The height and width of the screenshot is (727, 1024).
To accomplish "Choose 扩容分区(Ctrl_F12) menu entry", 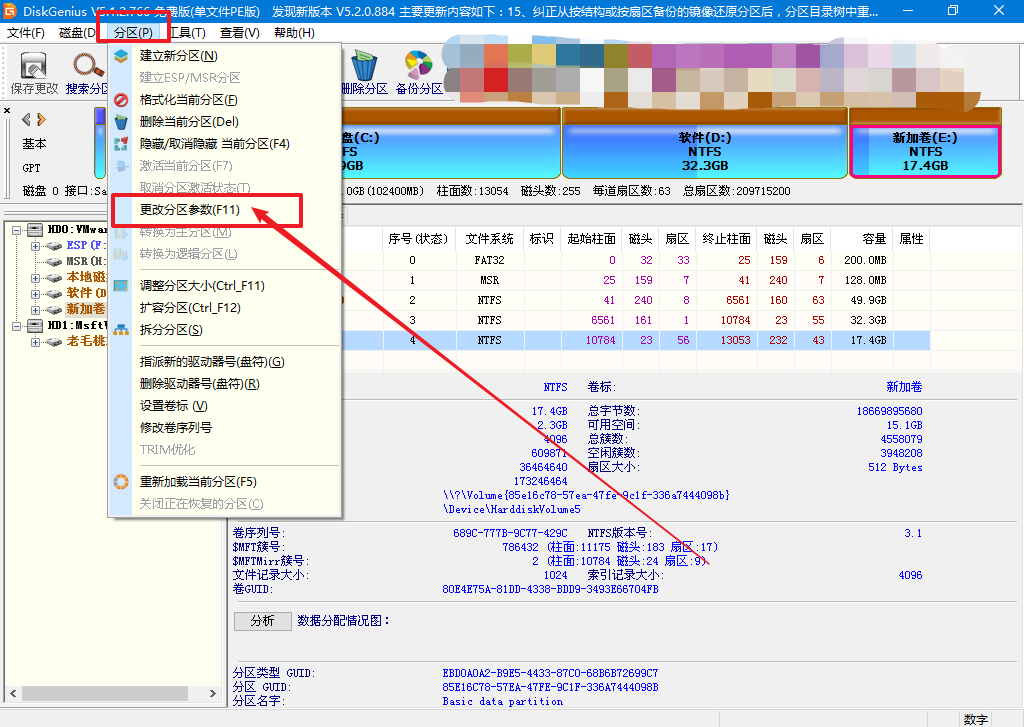I will 190,308.
